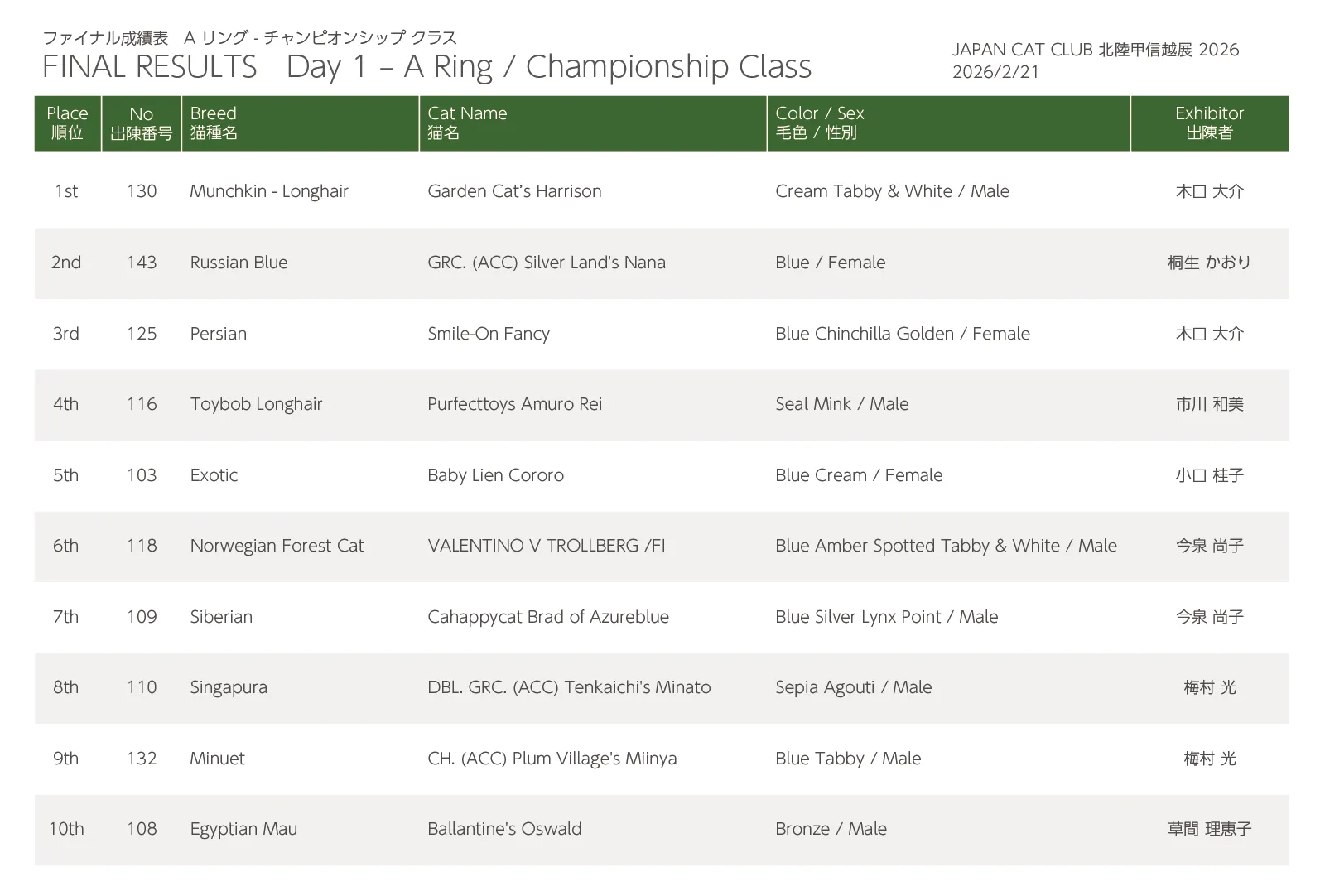The width and height of the screenshot is (1325, 896).
Task: Select the Russian Blue breed entry
Action: [238, 263]
